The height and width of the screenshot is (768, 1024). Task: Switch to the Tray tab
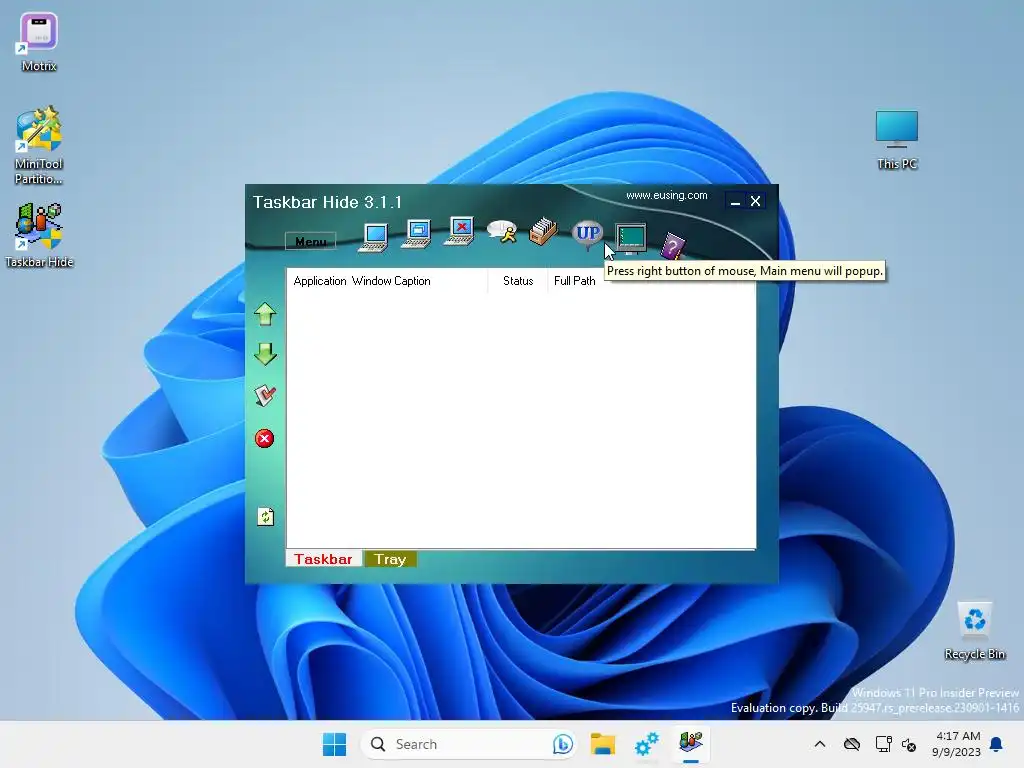pyautogui.click(x=391, y=559)
